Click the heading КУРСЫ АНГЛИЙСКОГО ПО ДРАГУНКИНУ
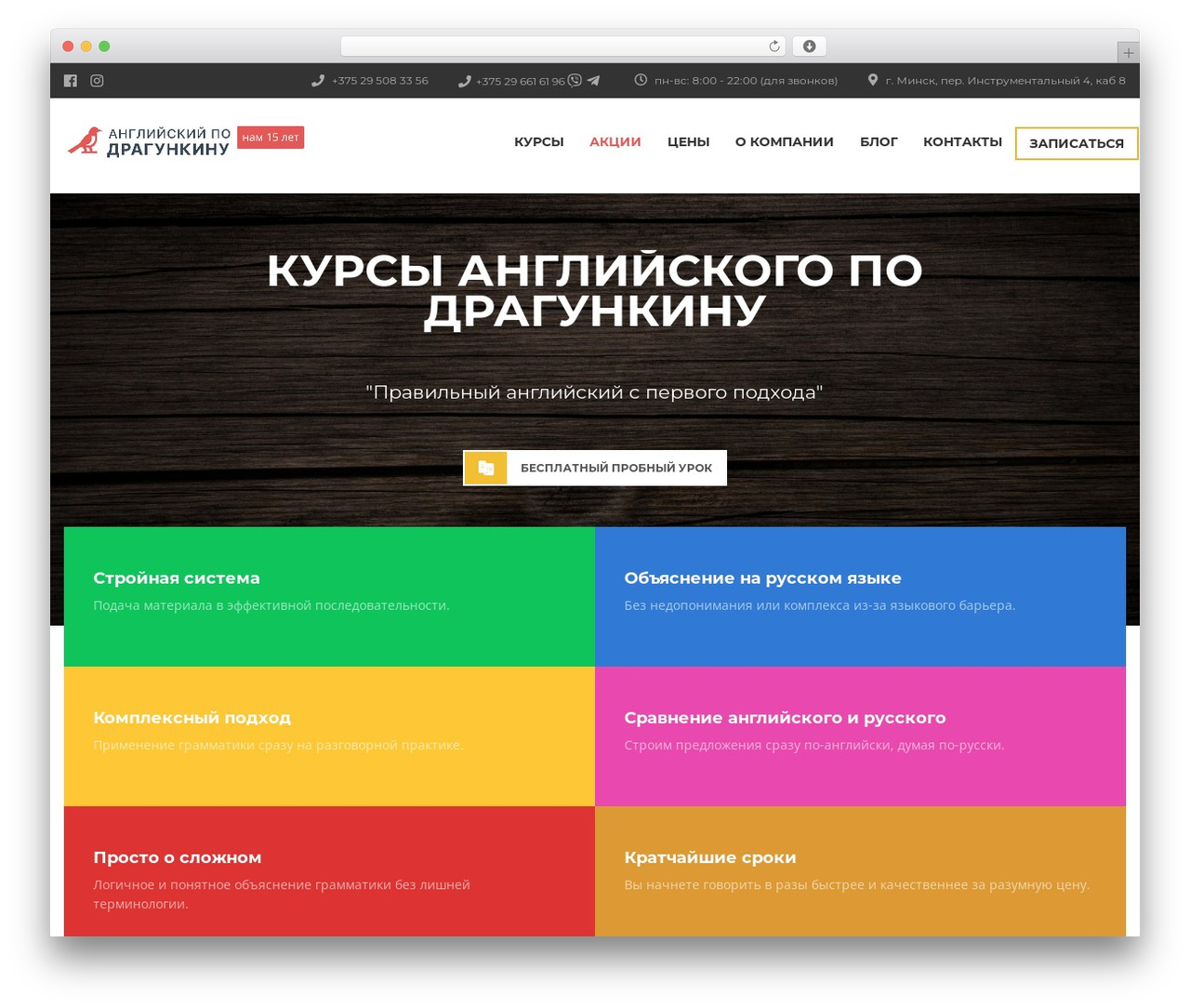This screenshot has width=1190, height=1008. click(595, 290)
